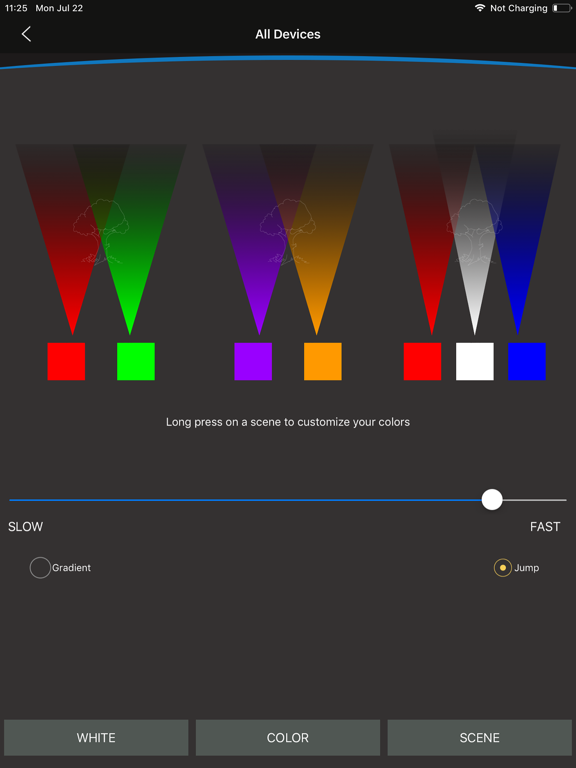Select the red, white, blue light scene
The width and height of the screenshot is (576, 768).
click(x=475, y=234)
